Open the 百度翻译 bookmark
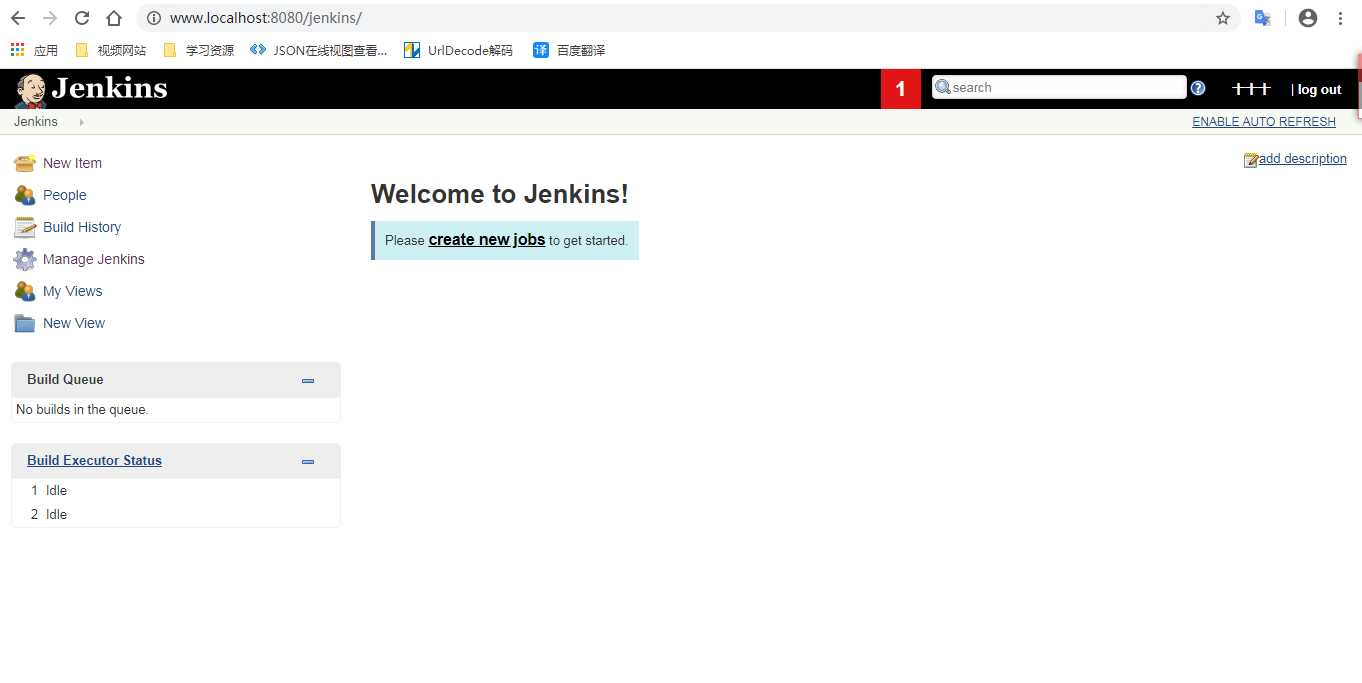This screenshot has width=1362, height=683. [569, 50]
